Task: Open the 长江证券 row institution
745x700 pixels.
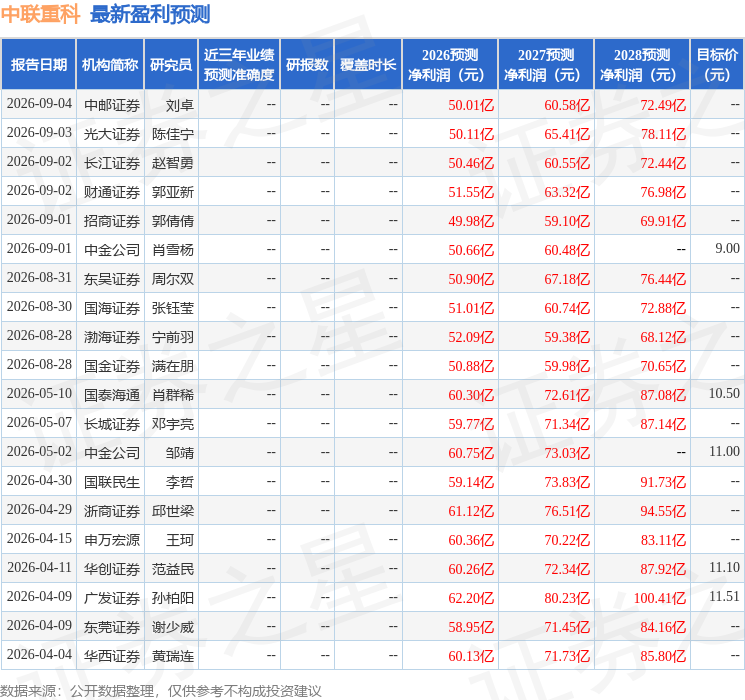Action: pyautogui.click(x=112, y=163)
